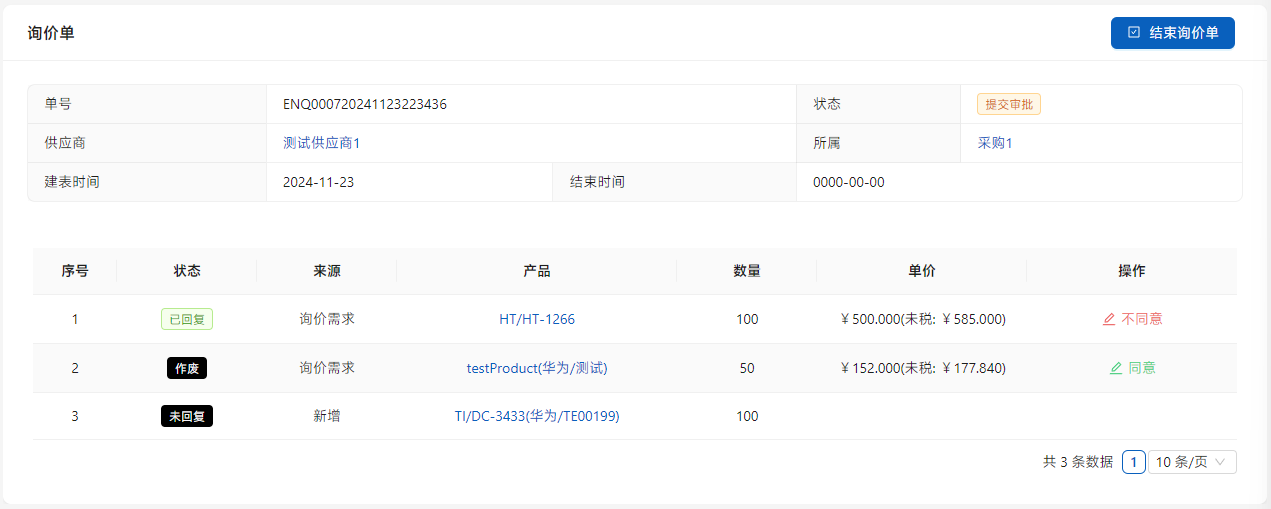The width and height of the screenshot is (1271, 509).
Task: Click the 作废 status tag in row 2
Action: [187, 368]
